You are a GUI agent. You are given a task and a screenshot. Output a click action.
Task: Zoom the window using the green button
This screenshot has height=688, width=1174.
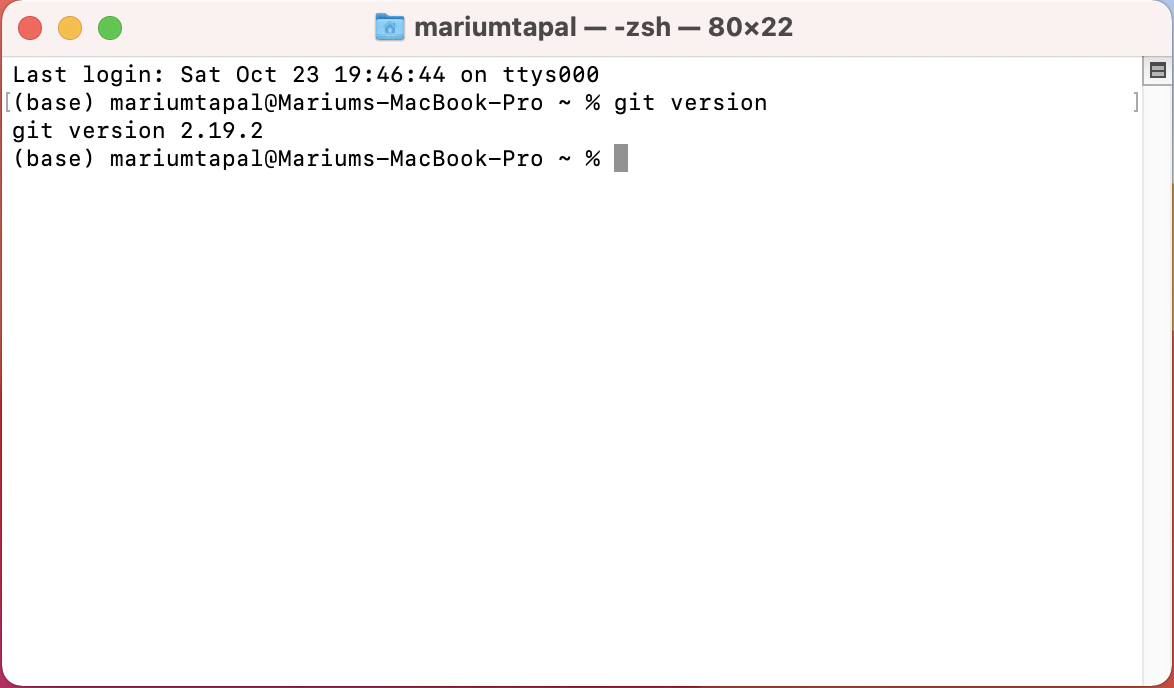point(110,28)
